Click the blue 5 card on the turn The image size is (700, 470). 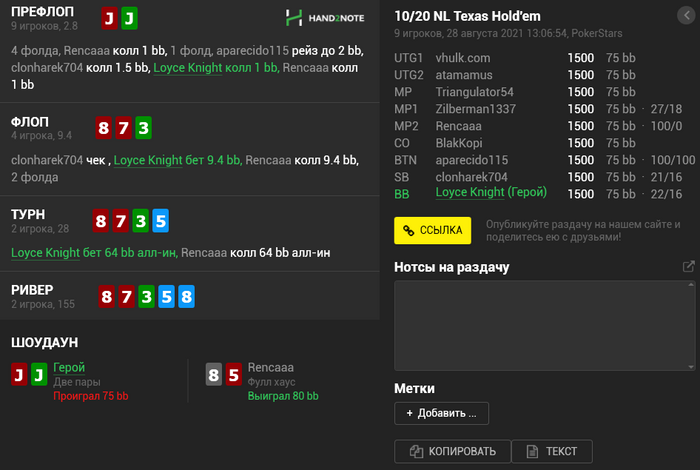(161, 221)
